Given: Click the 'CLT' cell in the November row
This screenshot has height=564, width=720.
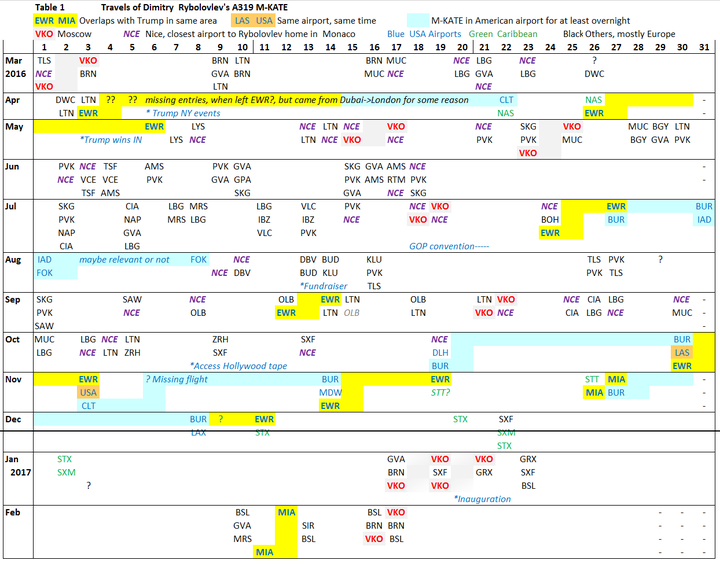Looking at the screenshot, I should click(x=88, y=406).
